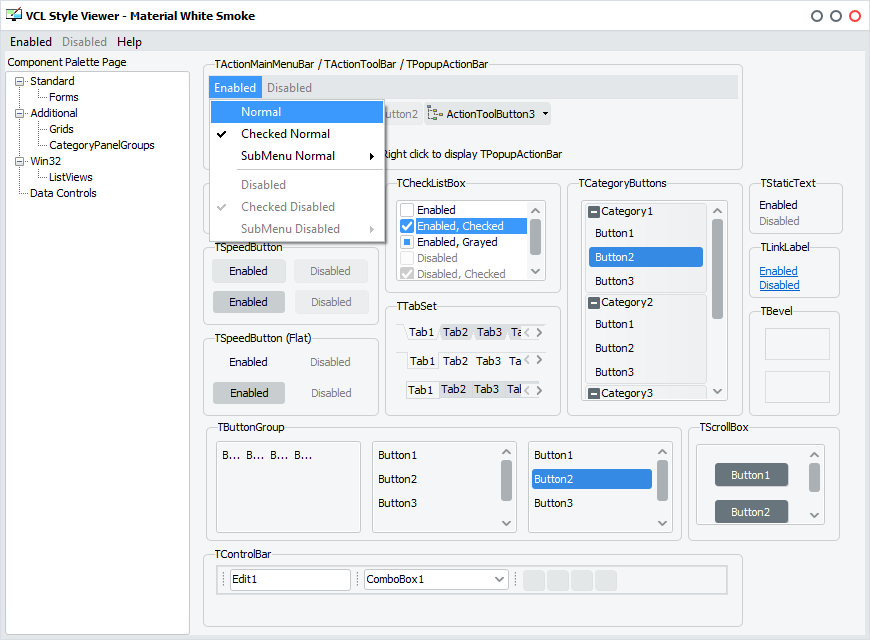Click Button3 under Category1
The image size is (870, 640).
coord(645,281)
